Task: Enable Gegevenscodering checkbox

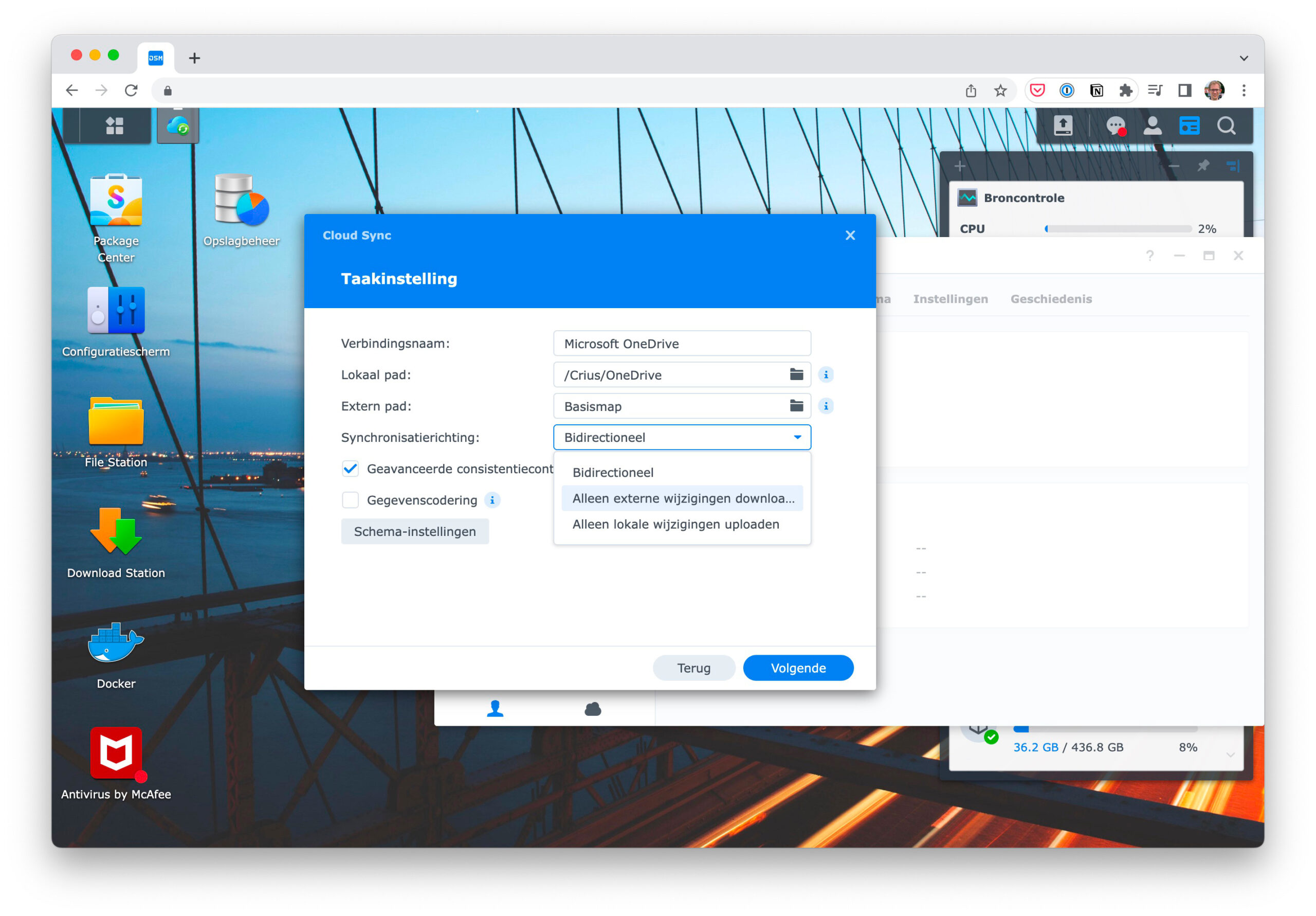Action: (x=350, y=500)
